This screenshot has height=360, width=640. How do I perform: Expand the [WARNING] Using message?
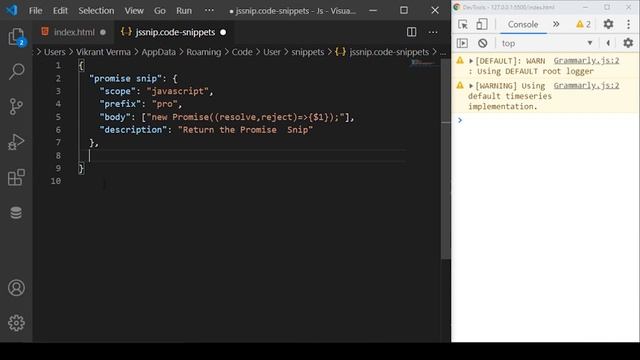(x=471, y=86)
